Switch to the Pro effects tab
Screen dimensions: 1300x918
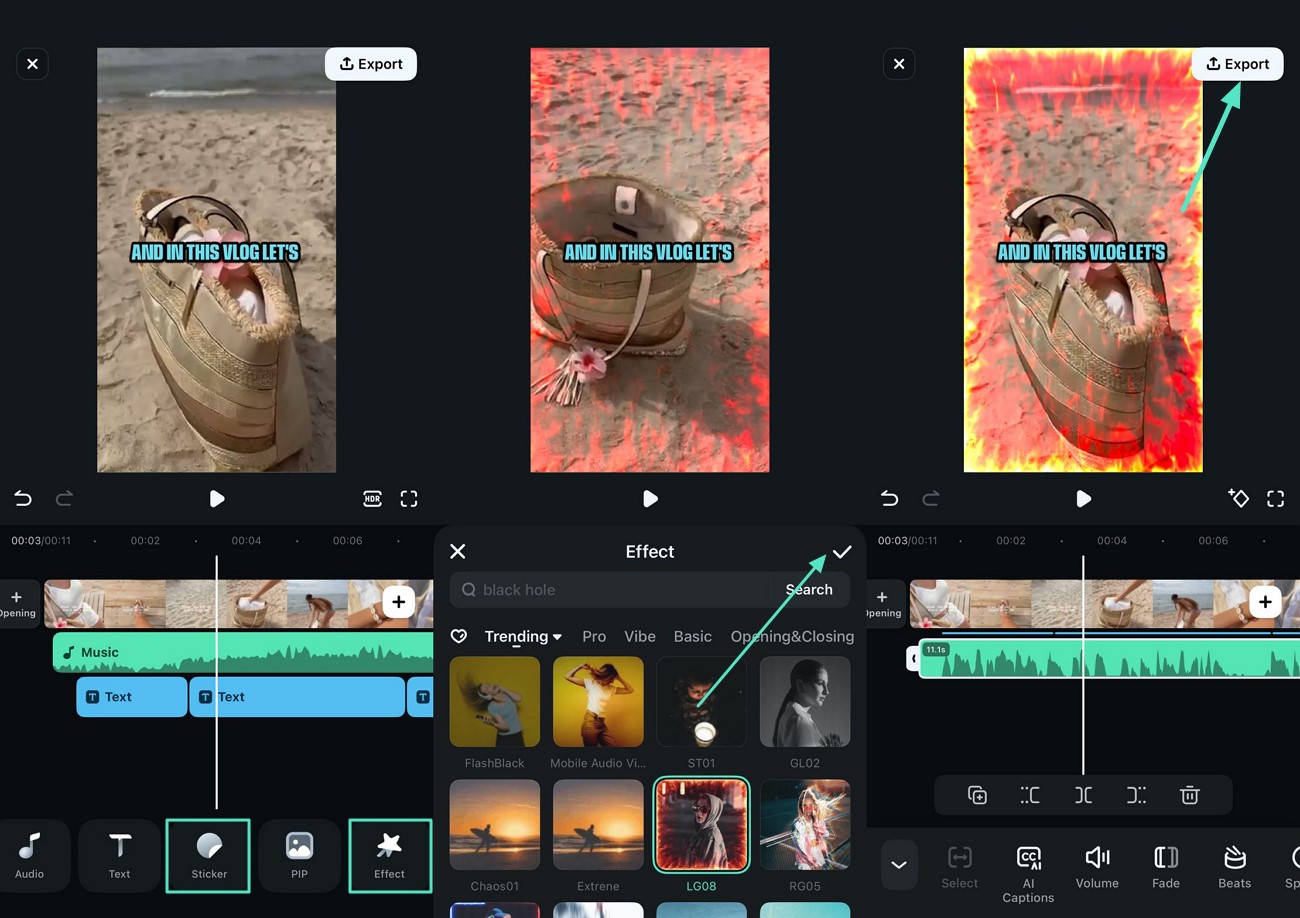click(x=594, y=636)
